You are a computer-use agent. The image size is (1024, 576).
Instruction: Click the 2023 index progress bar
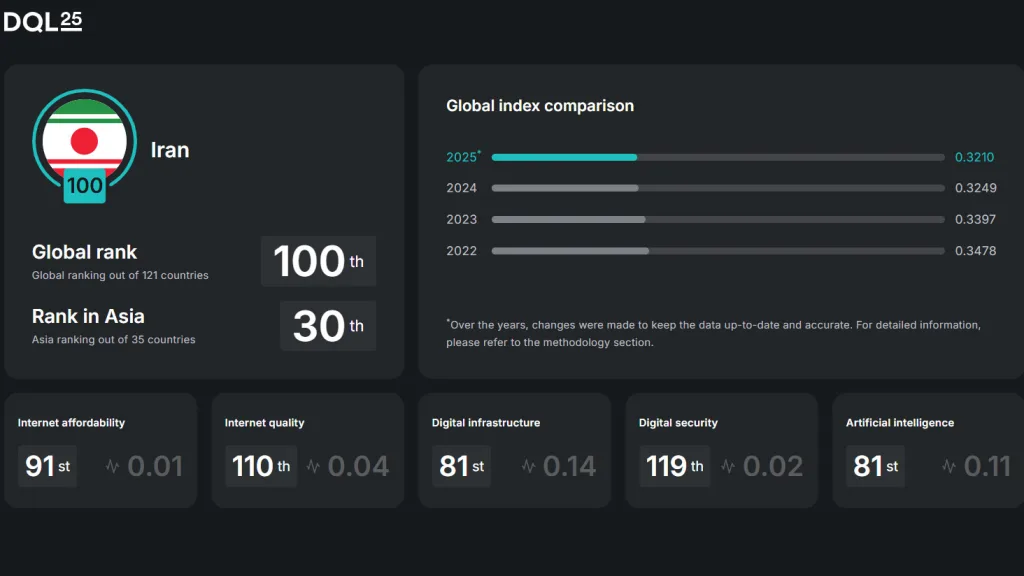pyautogui.click(x=717, y=219)
